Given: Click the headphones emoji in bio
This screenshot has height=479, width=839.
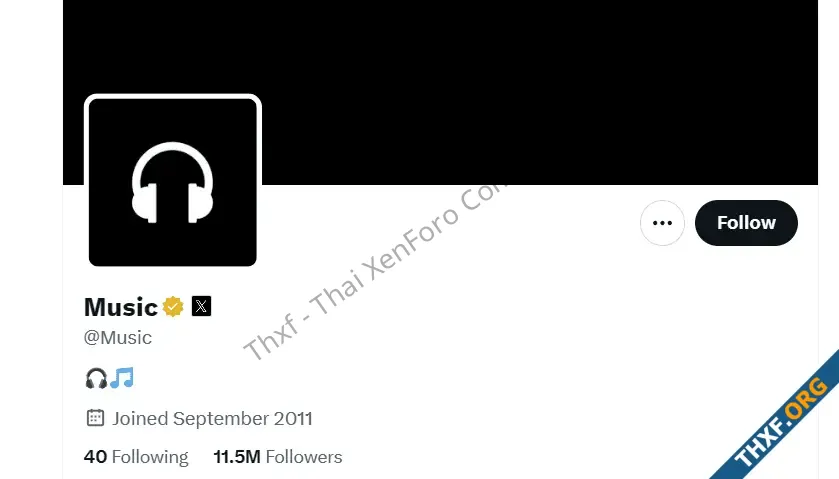Looking at the screenshot, I should (96, 378).
